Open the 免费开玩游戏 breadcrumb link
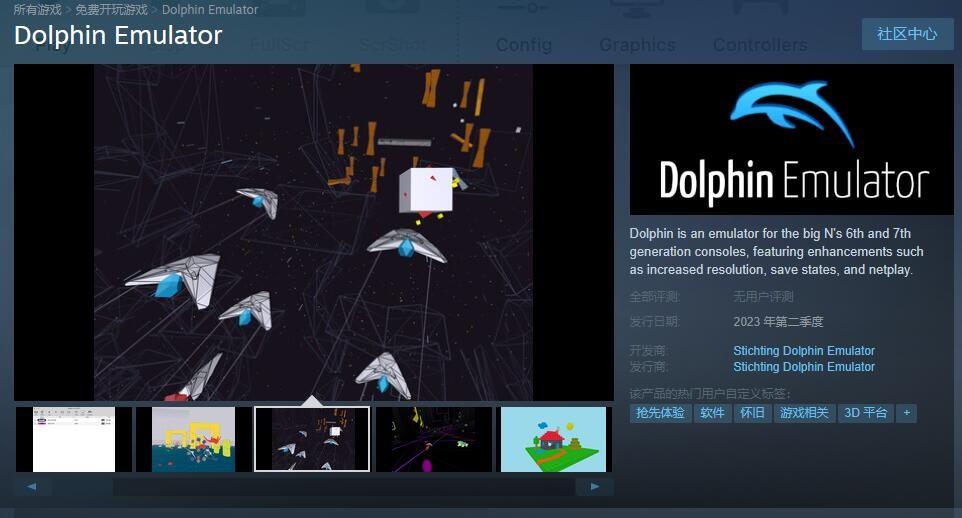962x518 pixels. click(x=111, y=10)
